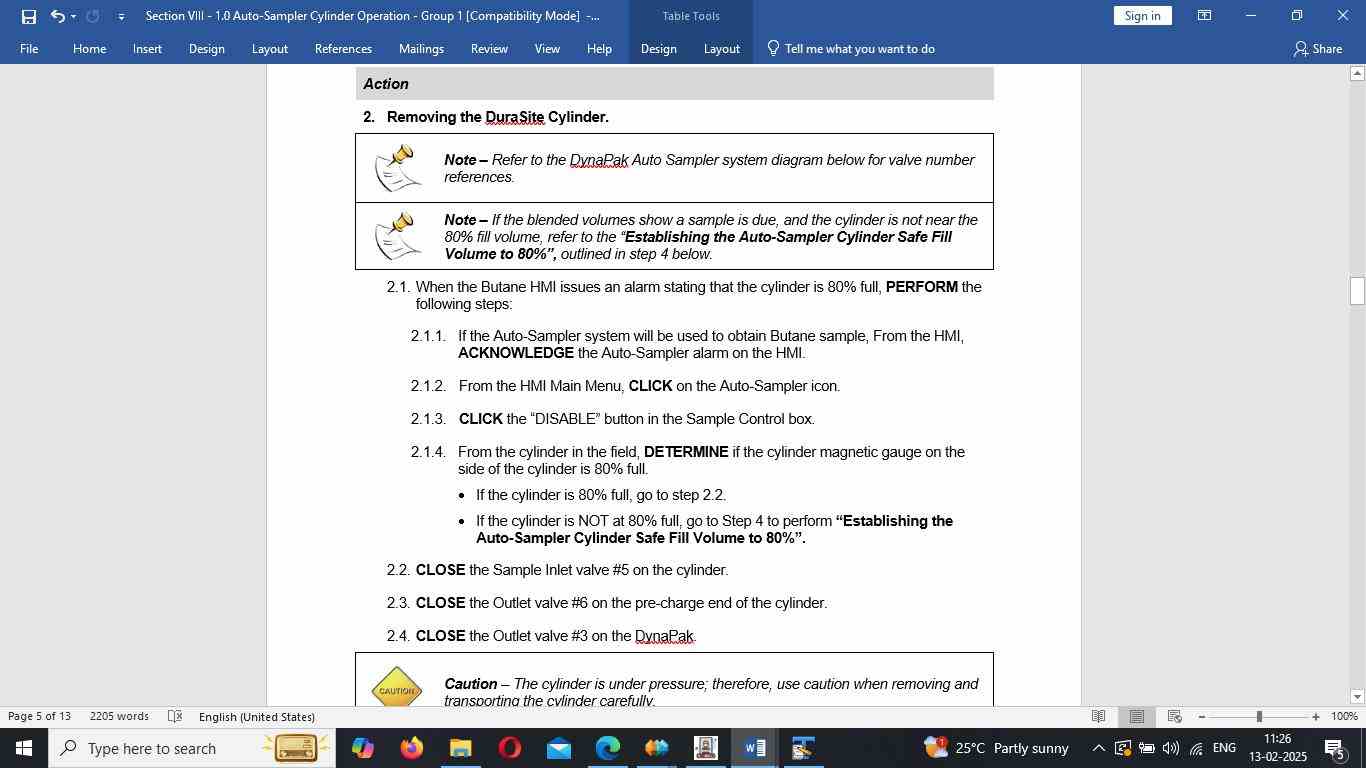
Task: Click the Share button
Action: coord(1317,48)
